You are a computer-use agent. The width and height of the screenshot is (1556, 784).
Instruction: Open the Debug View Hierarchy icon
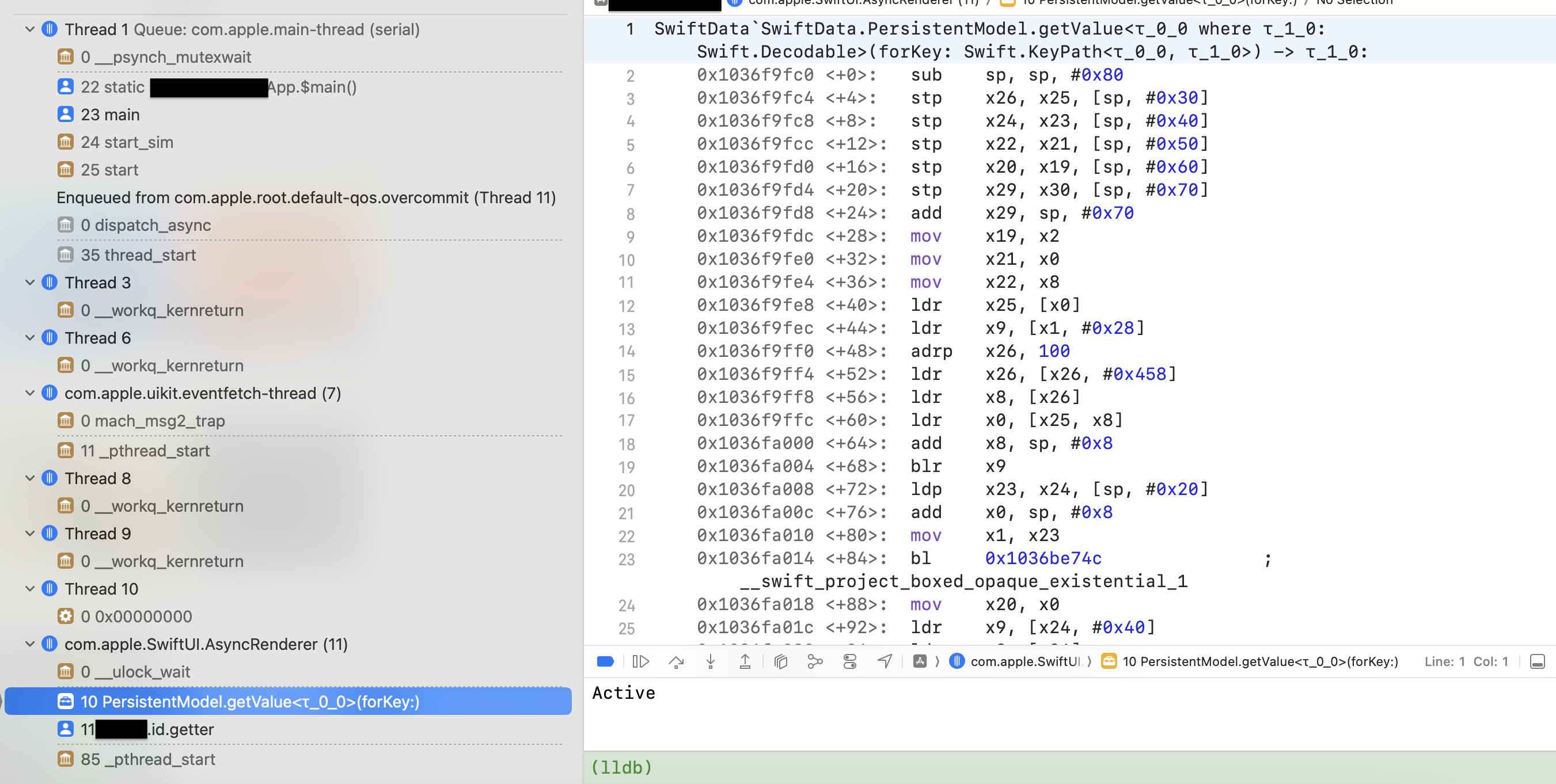pos(780,661)
